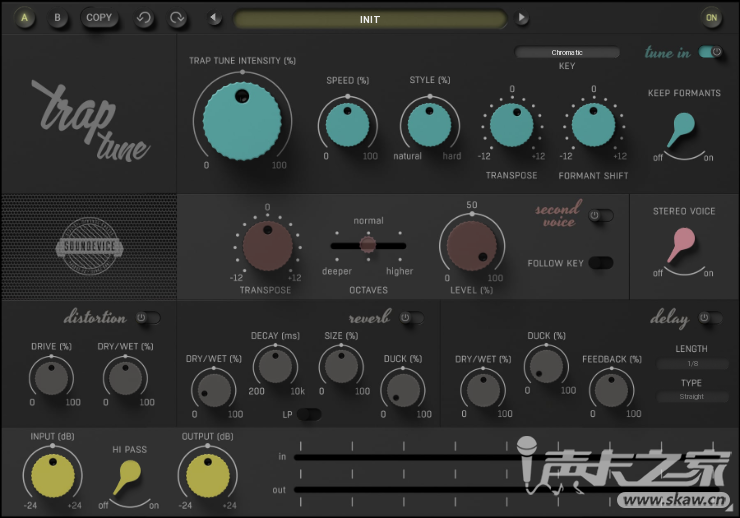Flip the Keep Formants lever
740x518 pixels.
[681, 129]
